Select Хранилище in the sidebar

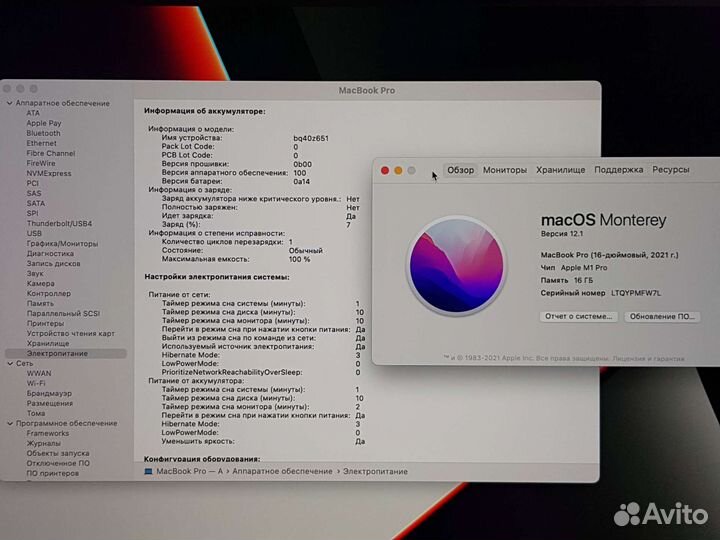pyautogui.click(x=48, y=343)
